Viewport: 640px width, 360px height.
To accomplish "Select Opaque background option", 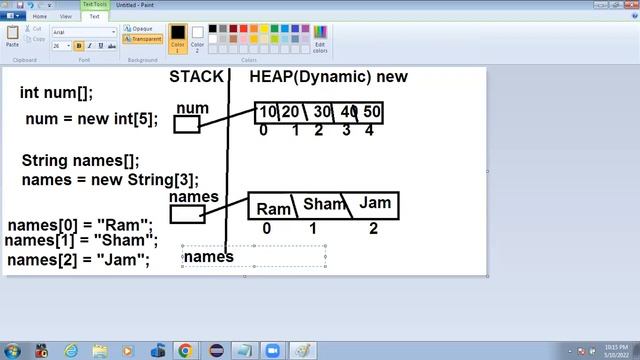I will pos(138,29).
